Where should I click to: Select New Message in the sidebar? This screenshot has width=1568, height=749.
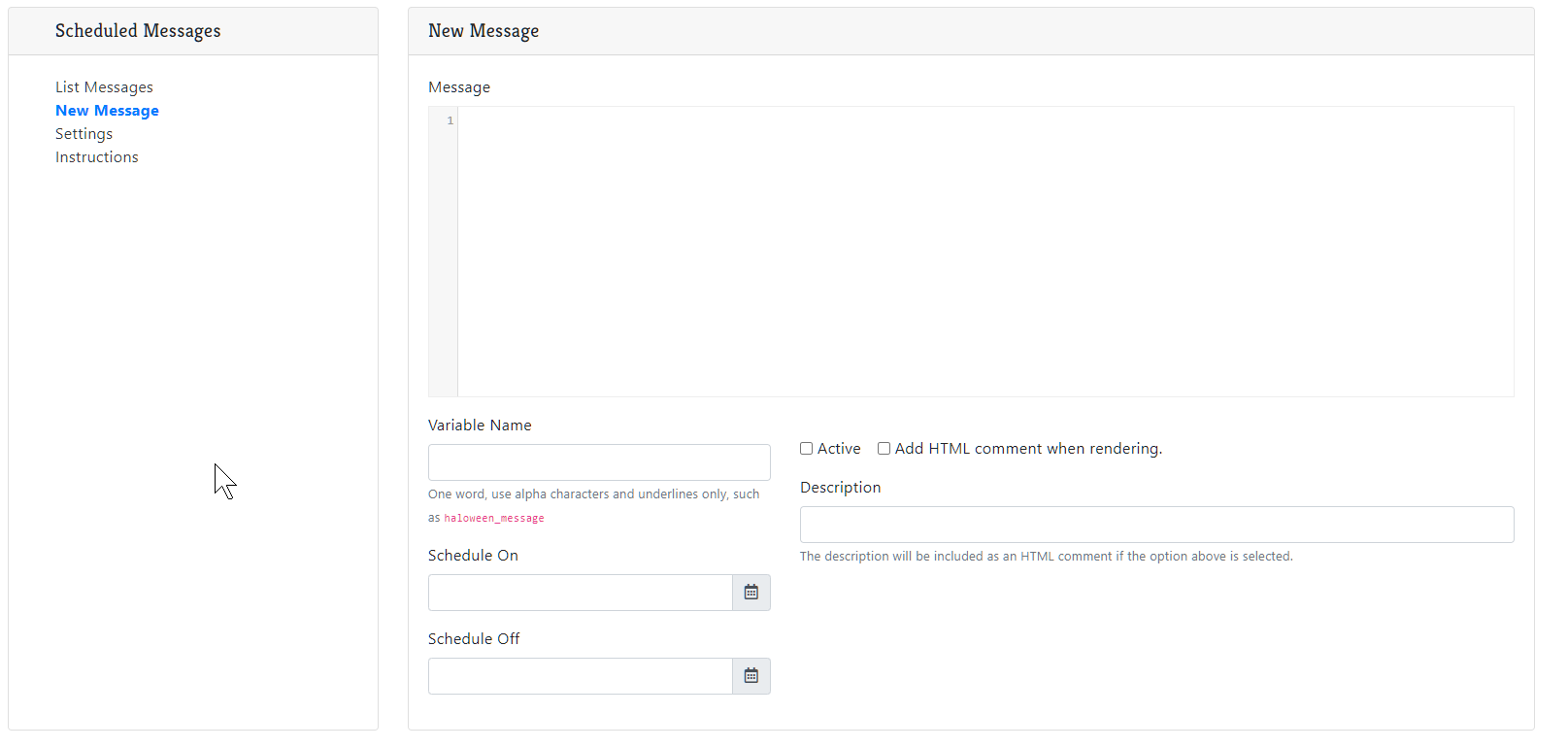click(107, 111)
